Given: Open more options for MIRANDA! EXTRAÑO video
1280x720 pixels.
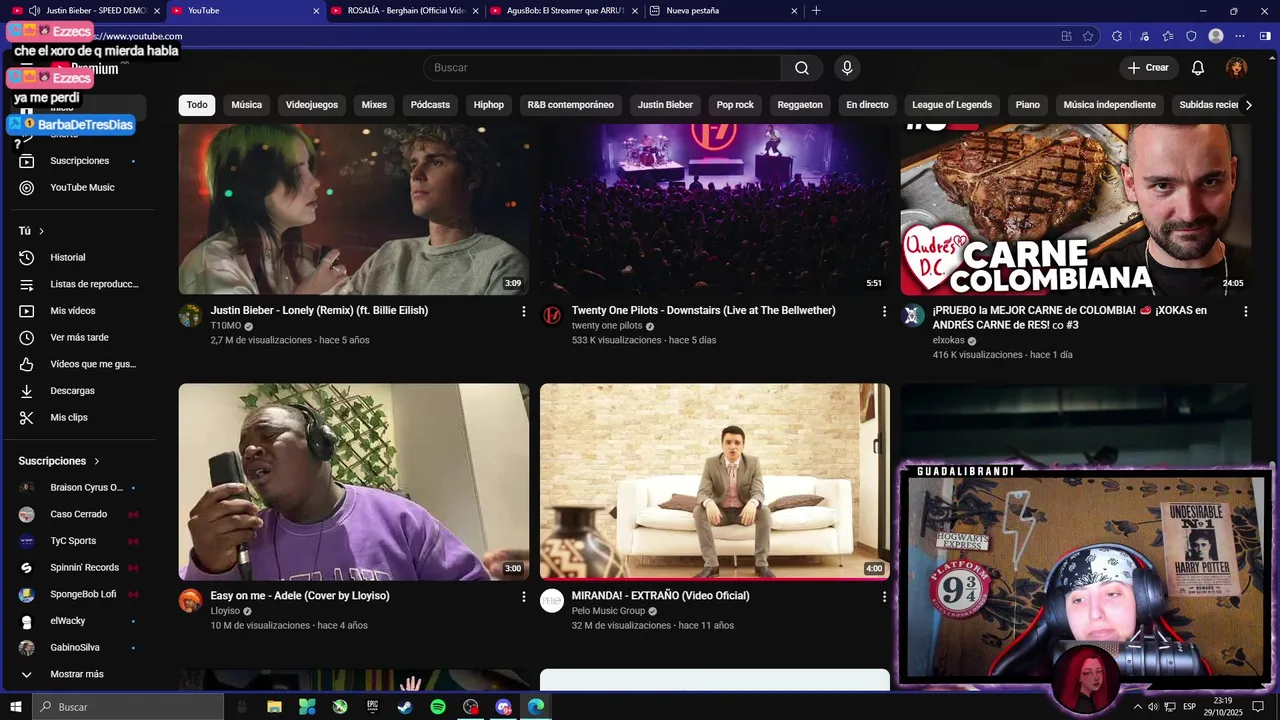Looking at the screenshot, I should click(884, 597).
